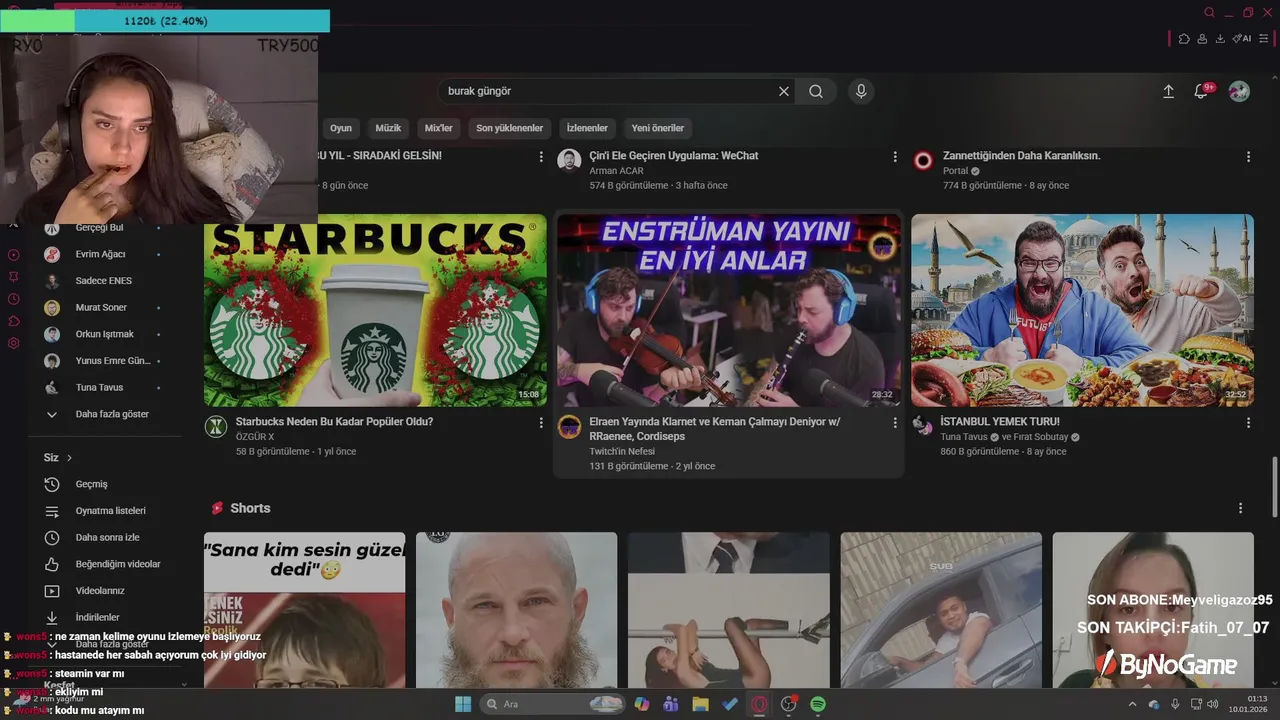Open File Explorer from the taskbar
This screenshot has height=720, width=1280.
pos(700,704)
